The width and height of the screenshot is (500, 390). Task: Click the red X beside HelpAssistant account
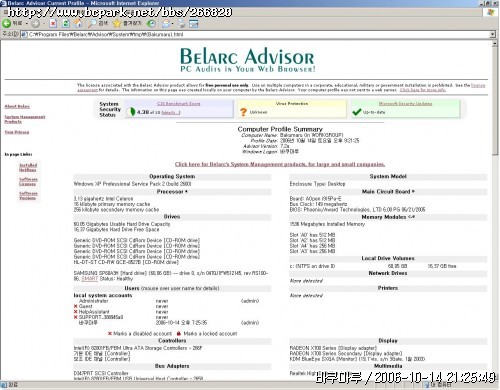(x=76, y=312)
